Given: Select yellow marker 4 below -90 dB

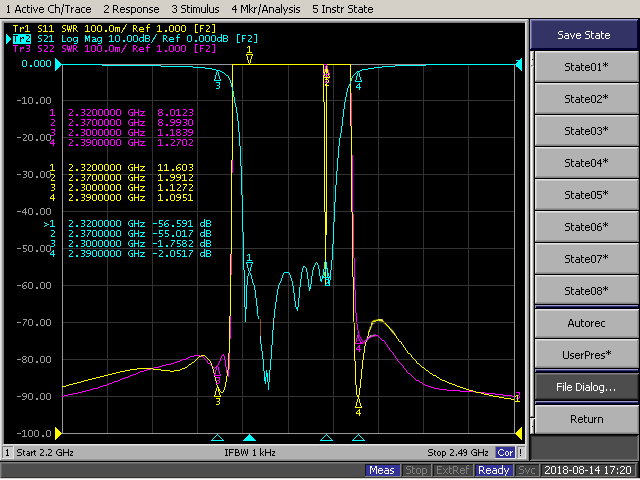Looking at the screenshot, I should 358,407.
